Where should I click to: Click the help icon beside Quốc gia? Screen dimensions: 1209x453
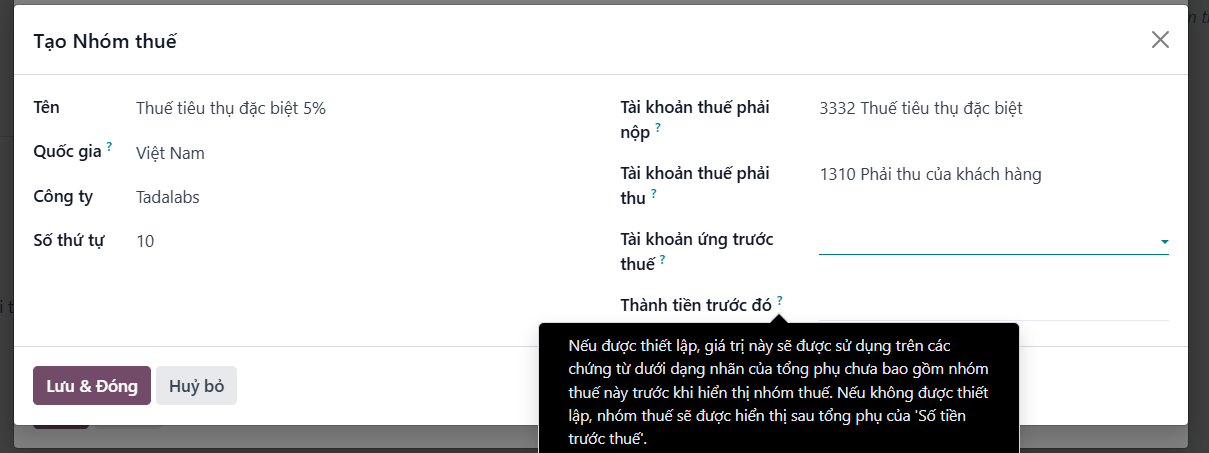tap(109, 147)
